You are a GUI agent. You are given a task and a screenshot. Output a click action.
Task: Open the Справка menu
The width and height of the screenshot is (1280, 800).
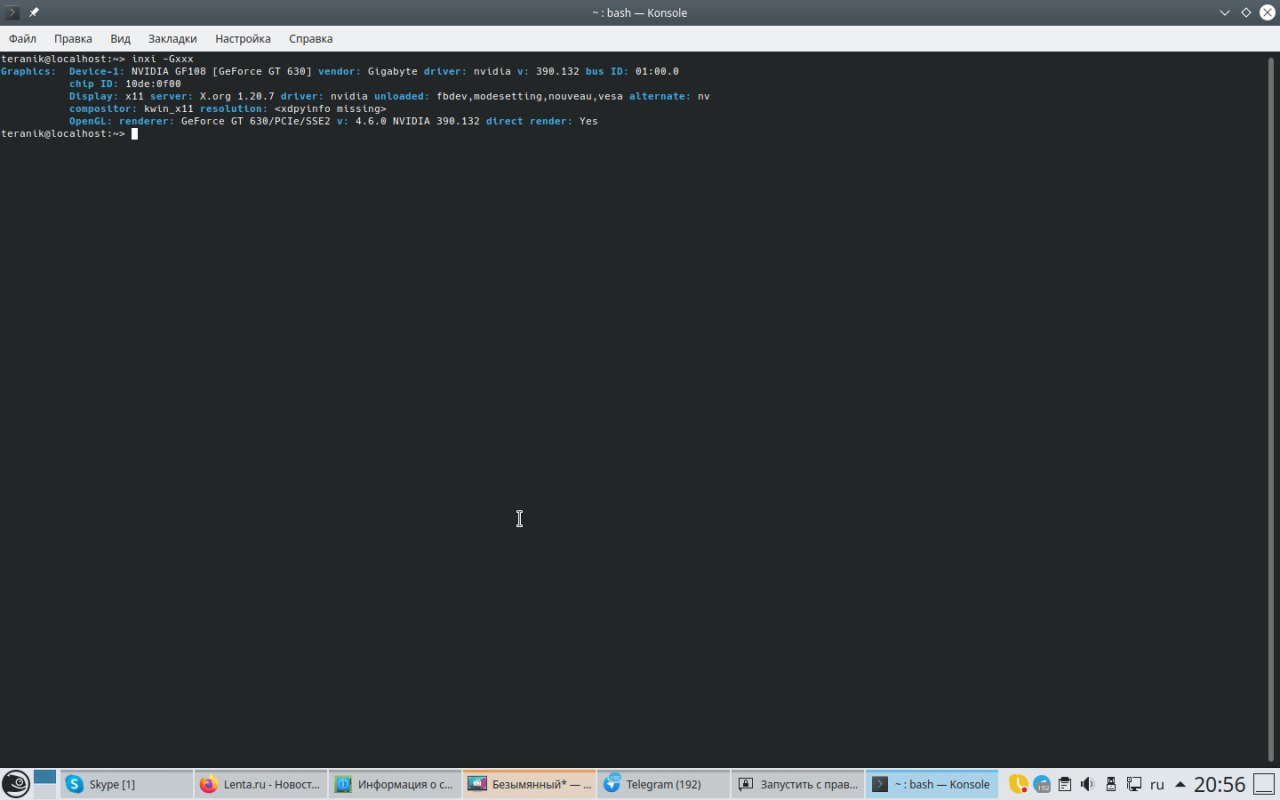[x=311, y=39]
